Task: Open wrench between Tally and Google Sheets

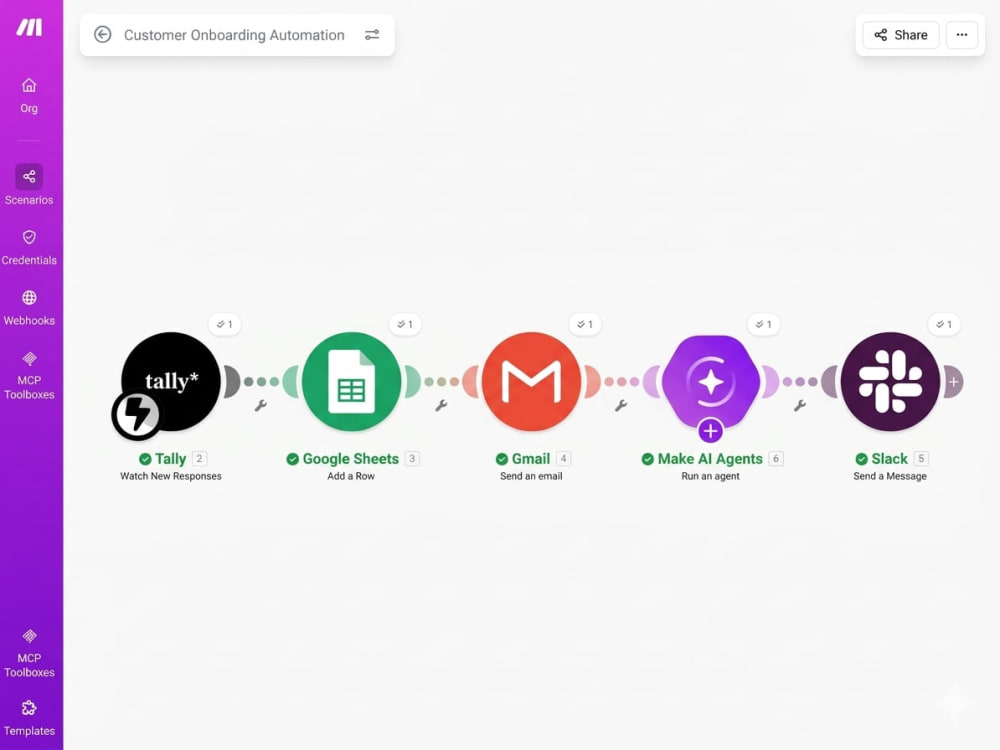Action: point(260,406)
